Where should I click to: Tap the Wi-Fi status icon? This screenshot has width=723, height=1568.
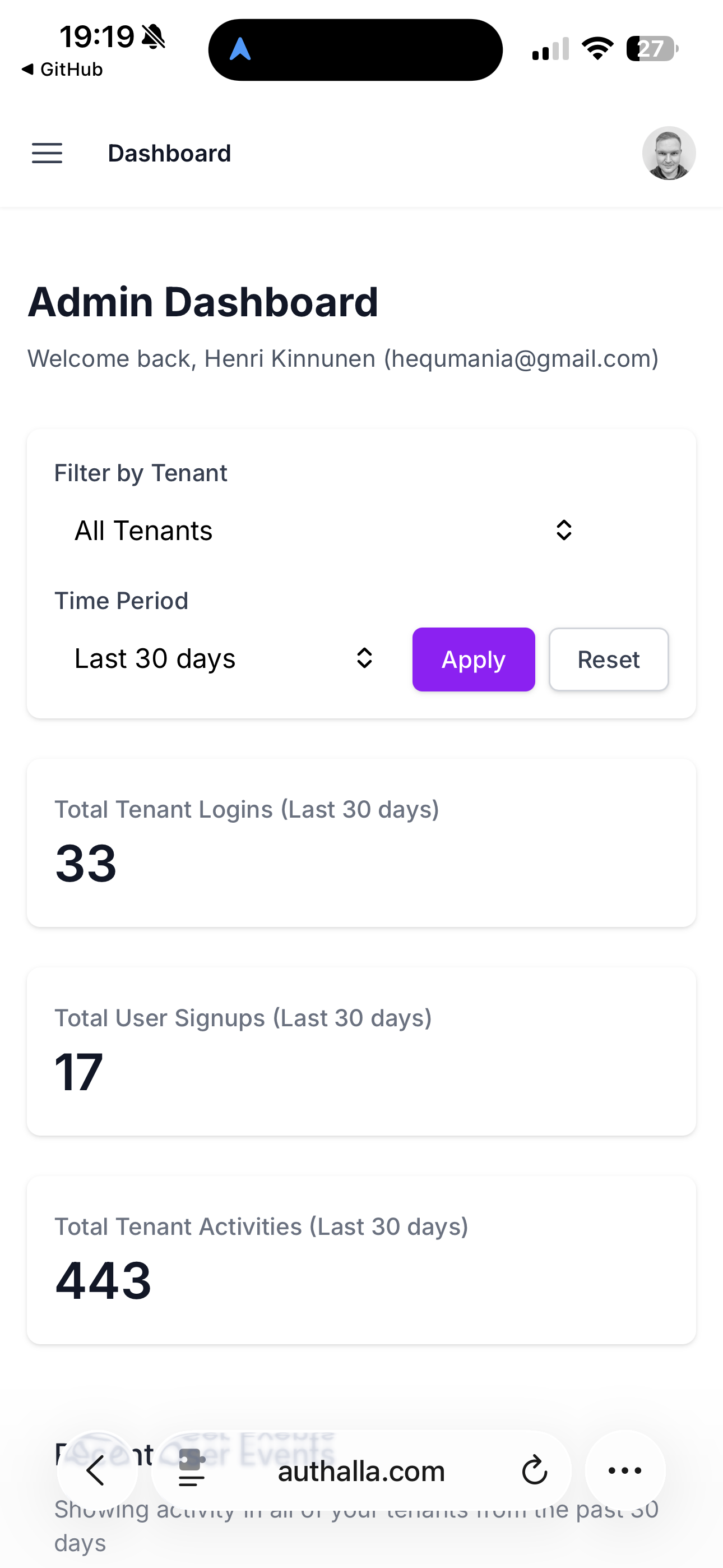pyautogui.click(x=597, y=49)
